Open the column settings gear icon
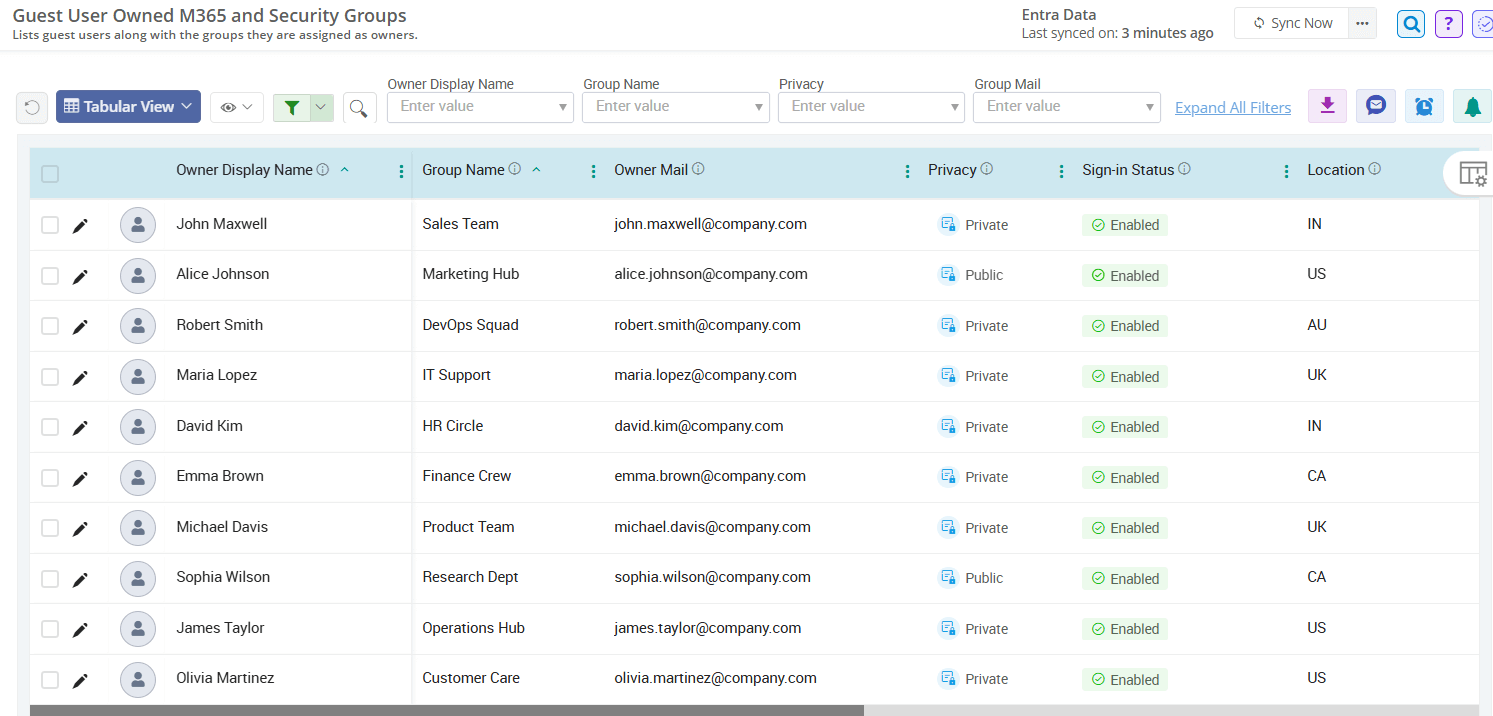 [1474, 173]
